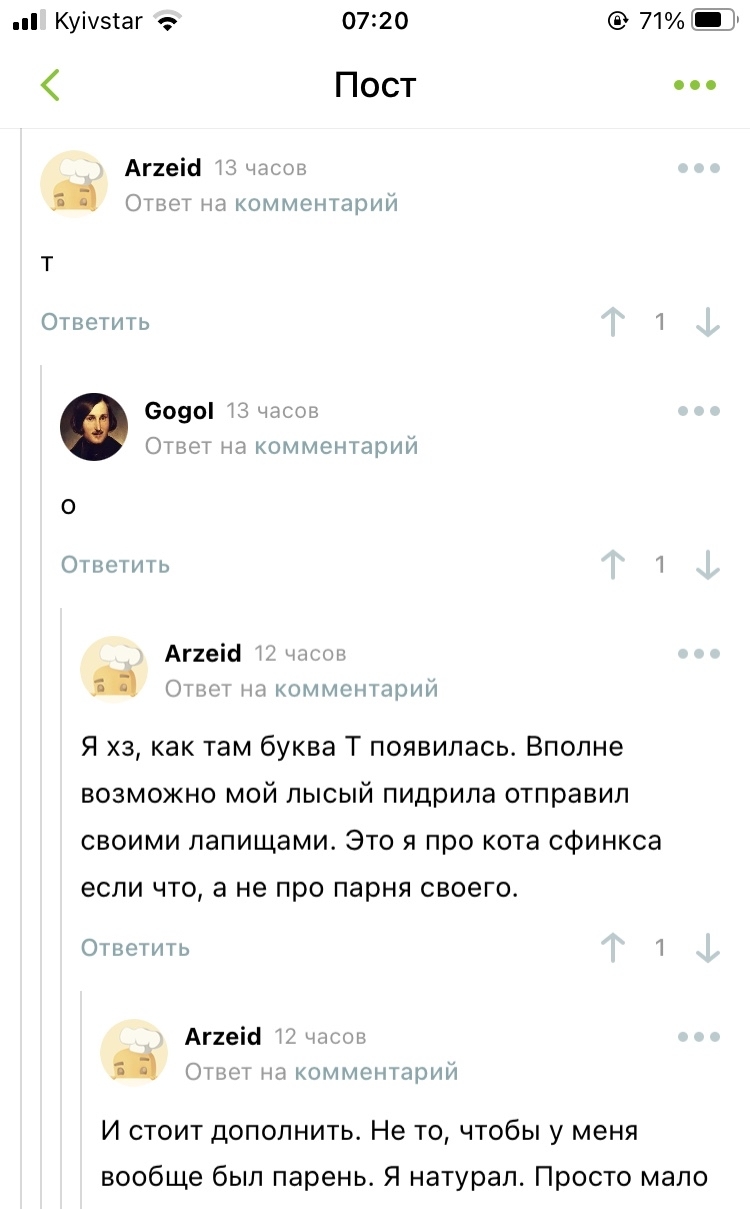Upvote Gogol's comment "о"
The image size is (750, 1209).
pyautogui.click(x=613, y=564)
